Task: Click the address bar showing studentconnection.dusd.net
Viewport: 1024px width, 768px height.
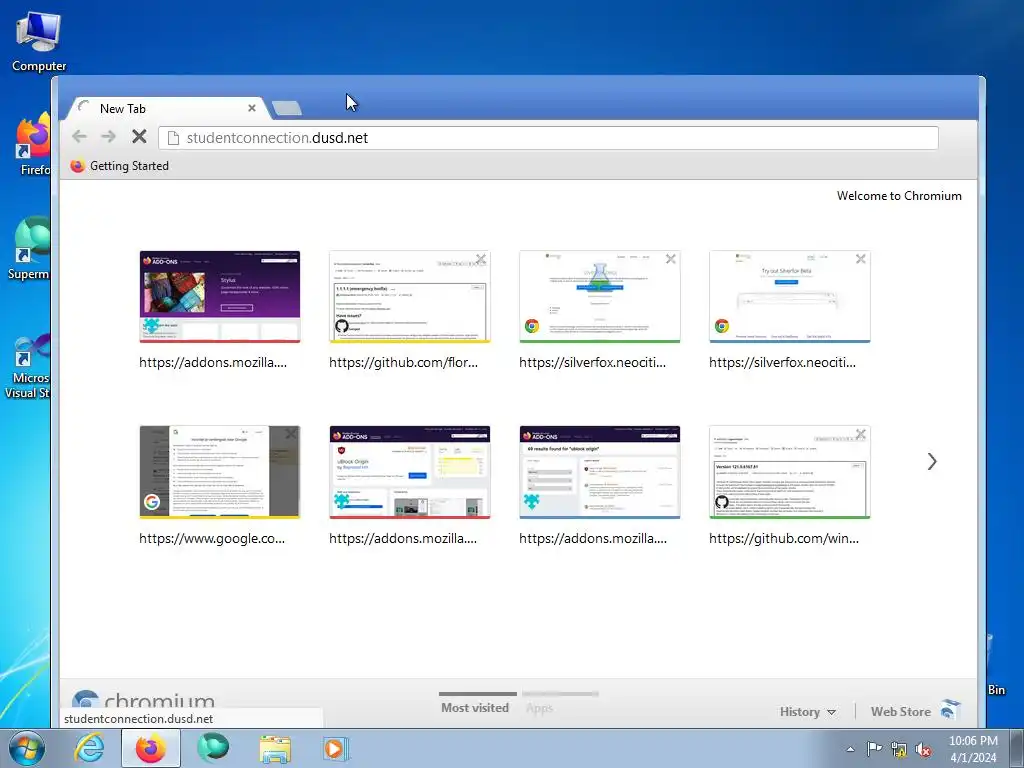Action: pyautogui.click(x=548, y=138)
